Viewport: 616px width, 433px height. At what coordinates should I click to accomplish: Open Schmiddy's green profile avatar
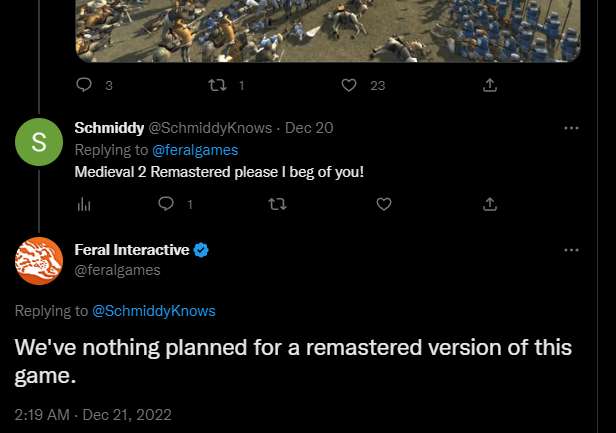point(39,143)
